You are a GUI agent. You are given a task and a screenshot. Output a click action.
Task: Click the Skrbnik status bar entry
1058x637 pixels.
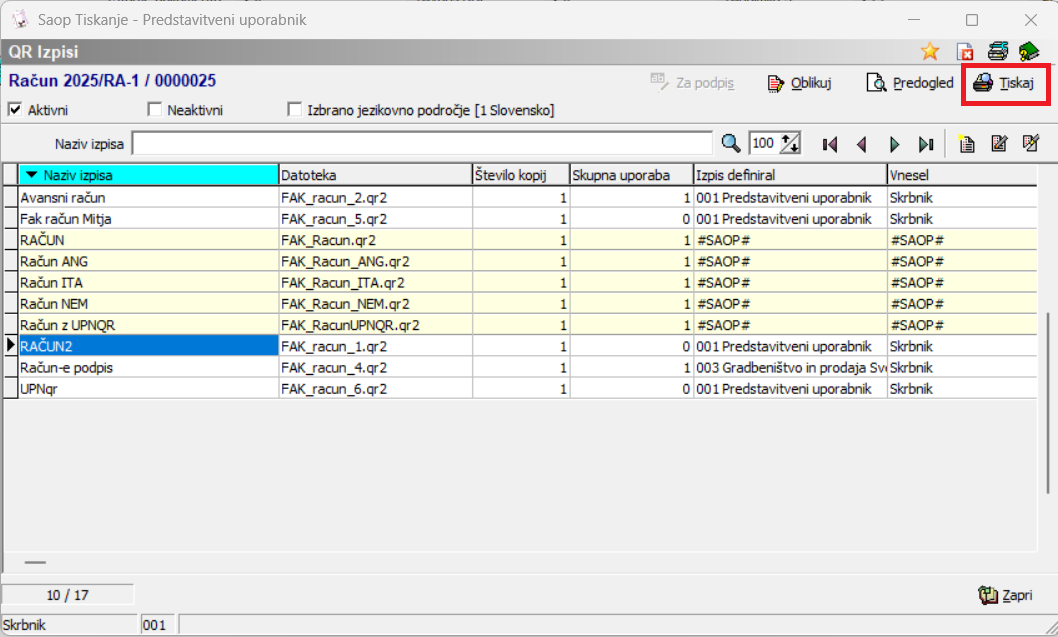[69, 625]
